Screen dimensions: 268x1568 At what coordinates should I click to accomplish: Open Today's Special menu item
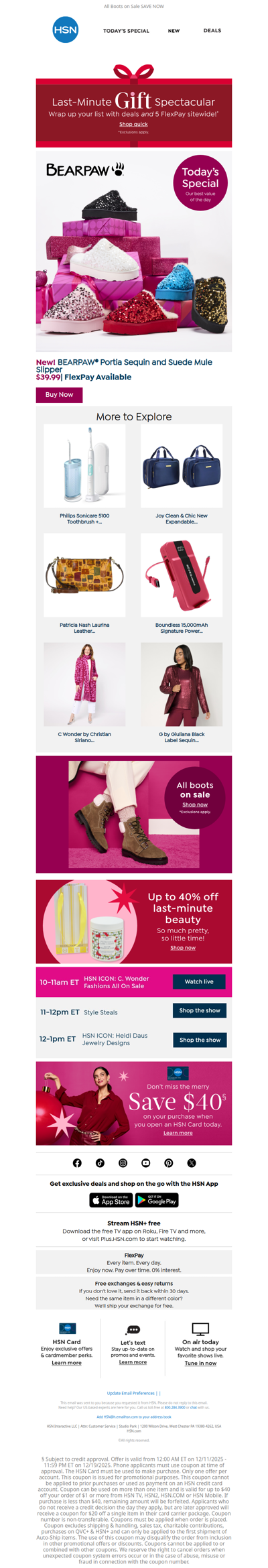click(126, 31)
